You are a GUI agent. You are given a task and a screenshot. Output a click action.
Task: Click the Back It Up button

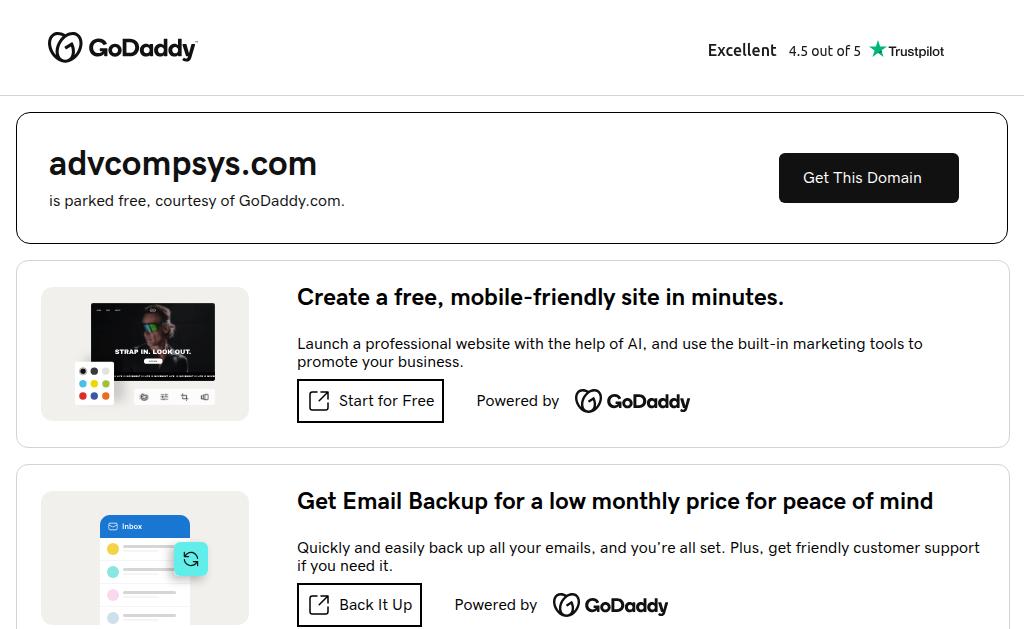[359, 605]
